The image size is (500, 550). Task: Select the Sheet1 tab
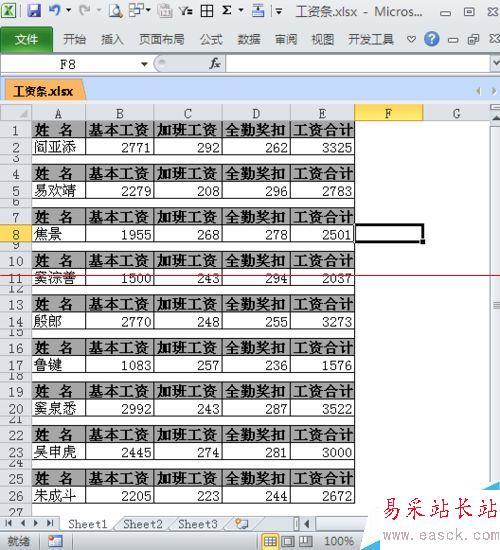(x=88, y=524)
